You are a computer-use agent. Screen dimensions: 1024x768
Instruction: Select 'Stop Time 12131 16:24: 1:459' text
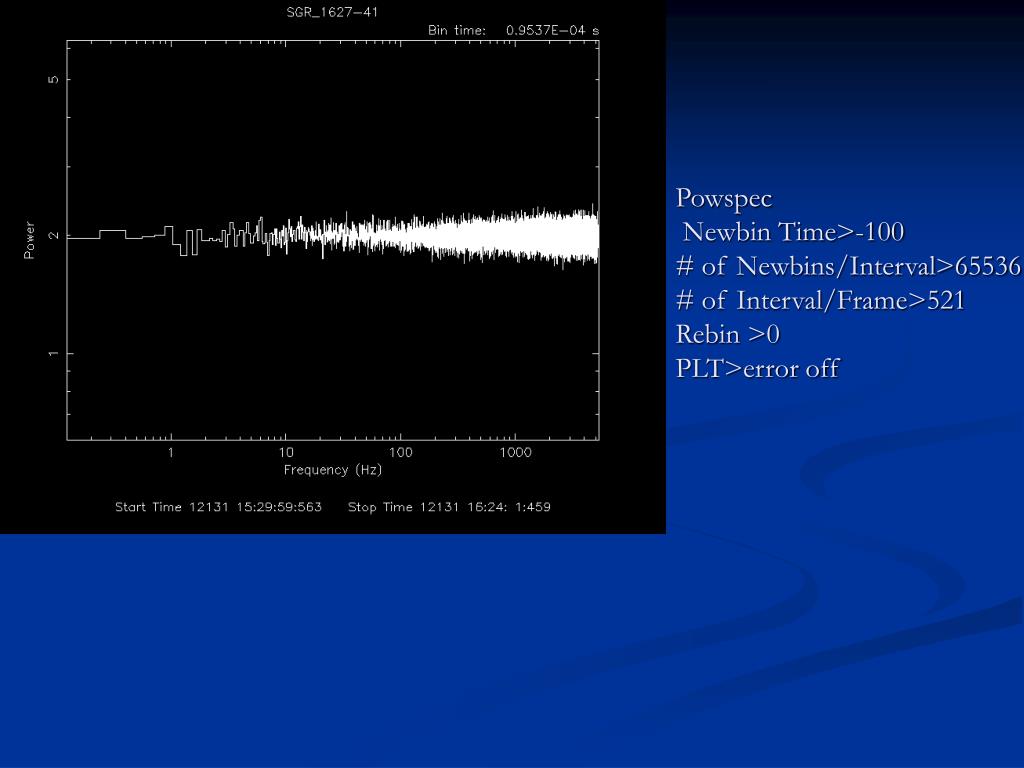[x=449, y=507]
